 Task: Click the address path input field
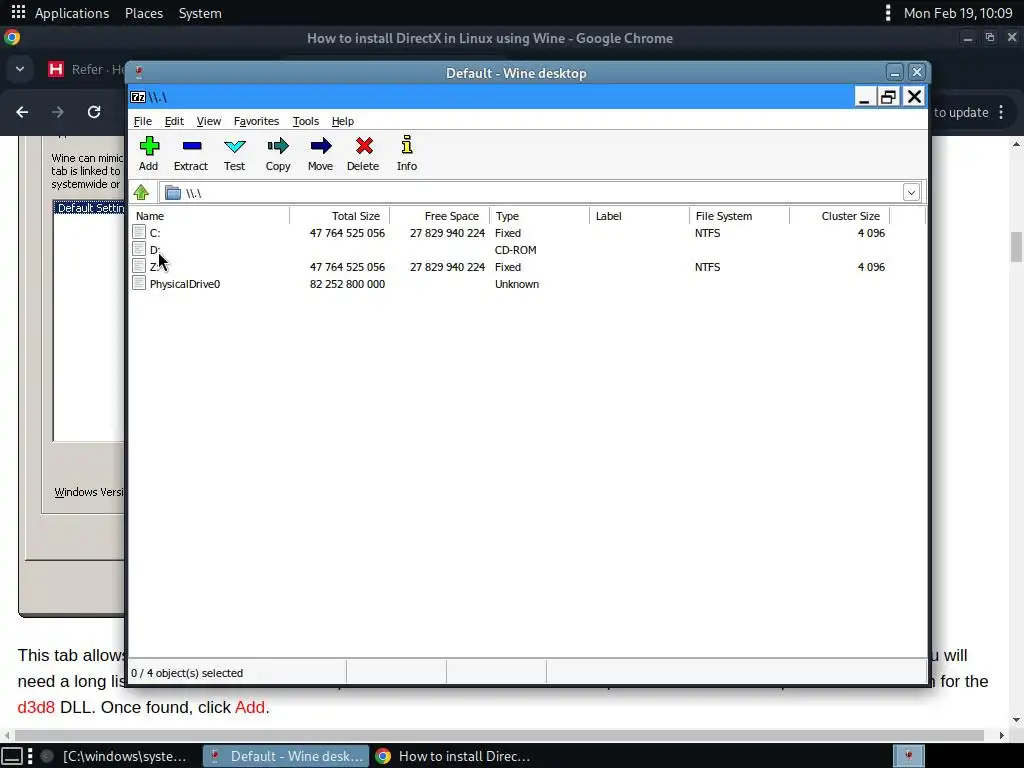(x=540, y=193)
